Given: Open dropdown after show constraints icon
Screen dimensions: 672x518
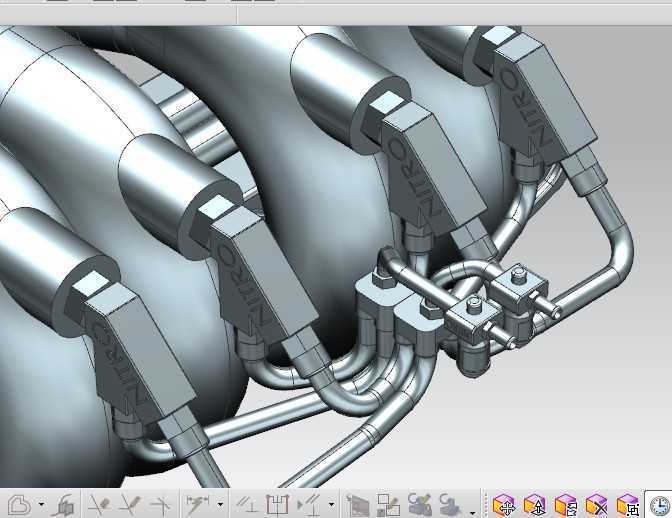Looking at the screenshot, I should [x=331, y=505].
